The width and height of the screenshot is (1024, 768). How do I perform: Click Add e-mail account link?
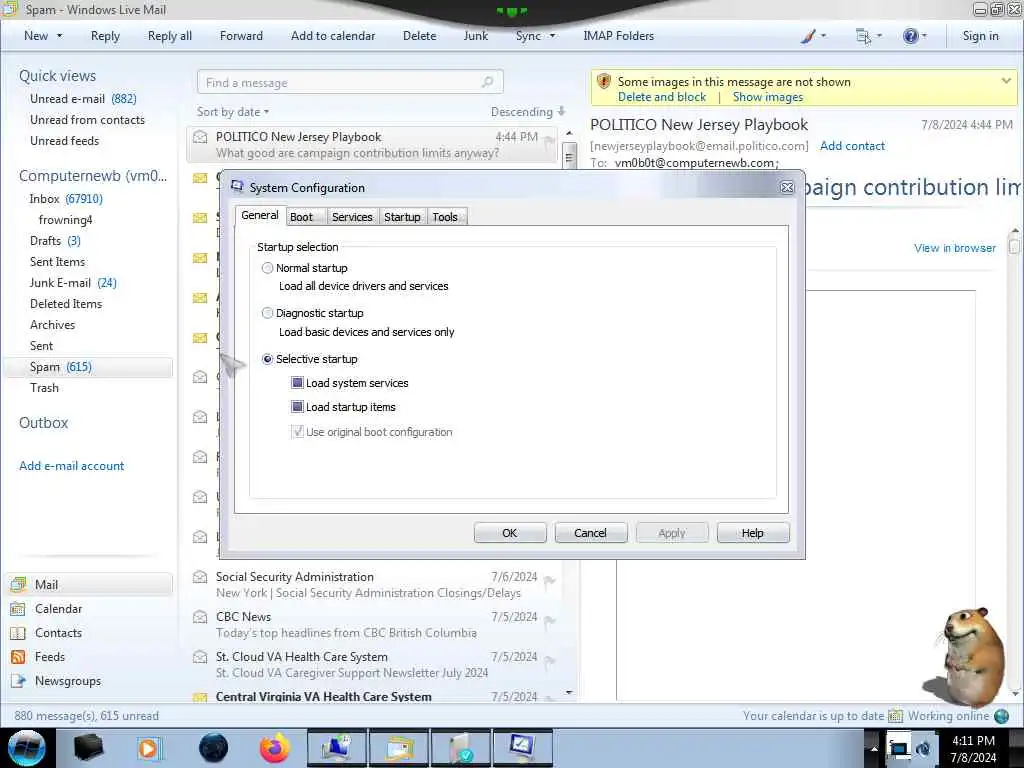pos(71,466)
